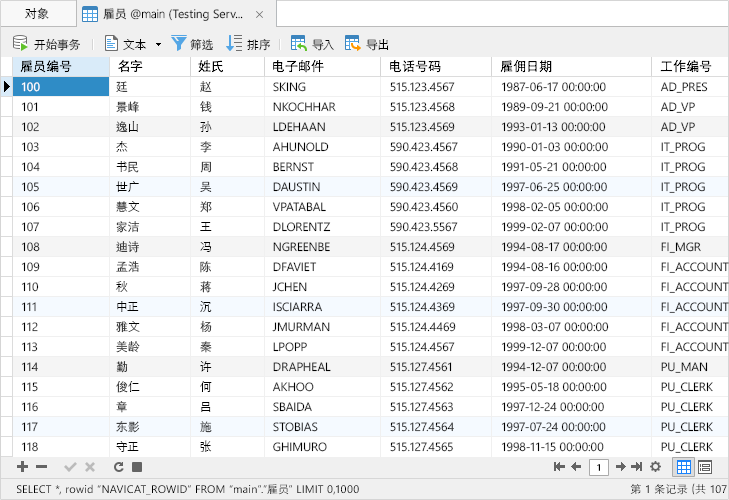The height and width of the screenshot is (500, 729).
Task: Click the 雇佣日期 column header
Action: [571, 67]
